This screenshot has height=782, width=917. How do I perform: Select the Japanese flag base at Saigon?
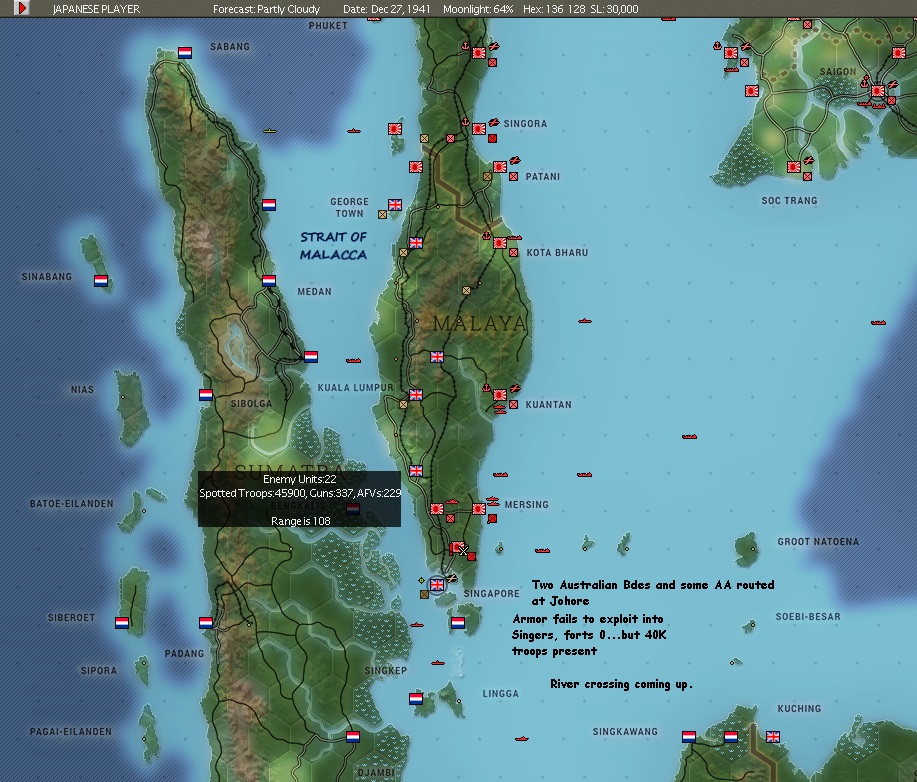click(878, 91)
